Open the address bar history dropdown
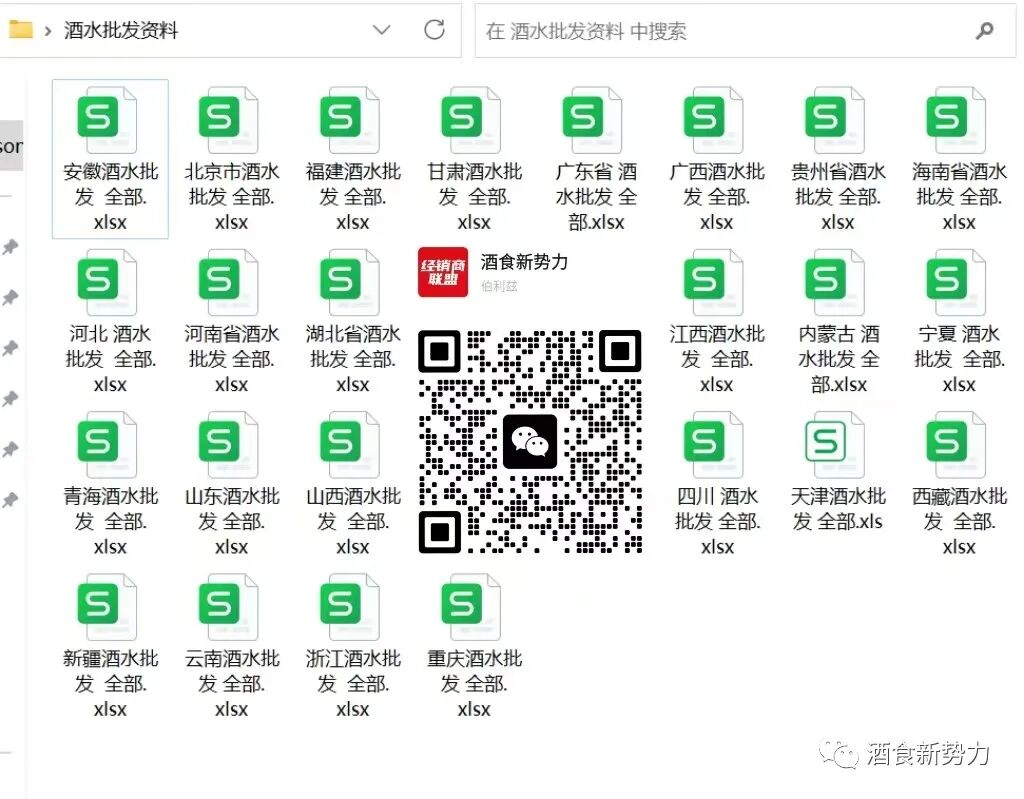The height and width of the screenshot is (799, 1024). [x=381, y=31]
